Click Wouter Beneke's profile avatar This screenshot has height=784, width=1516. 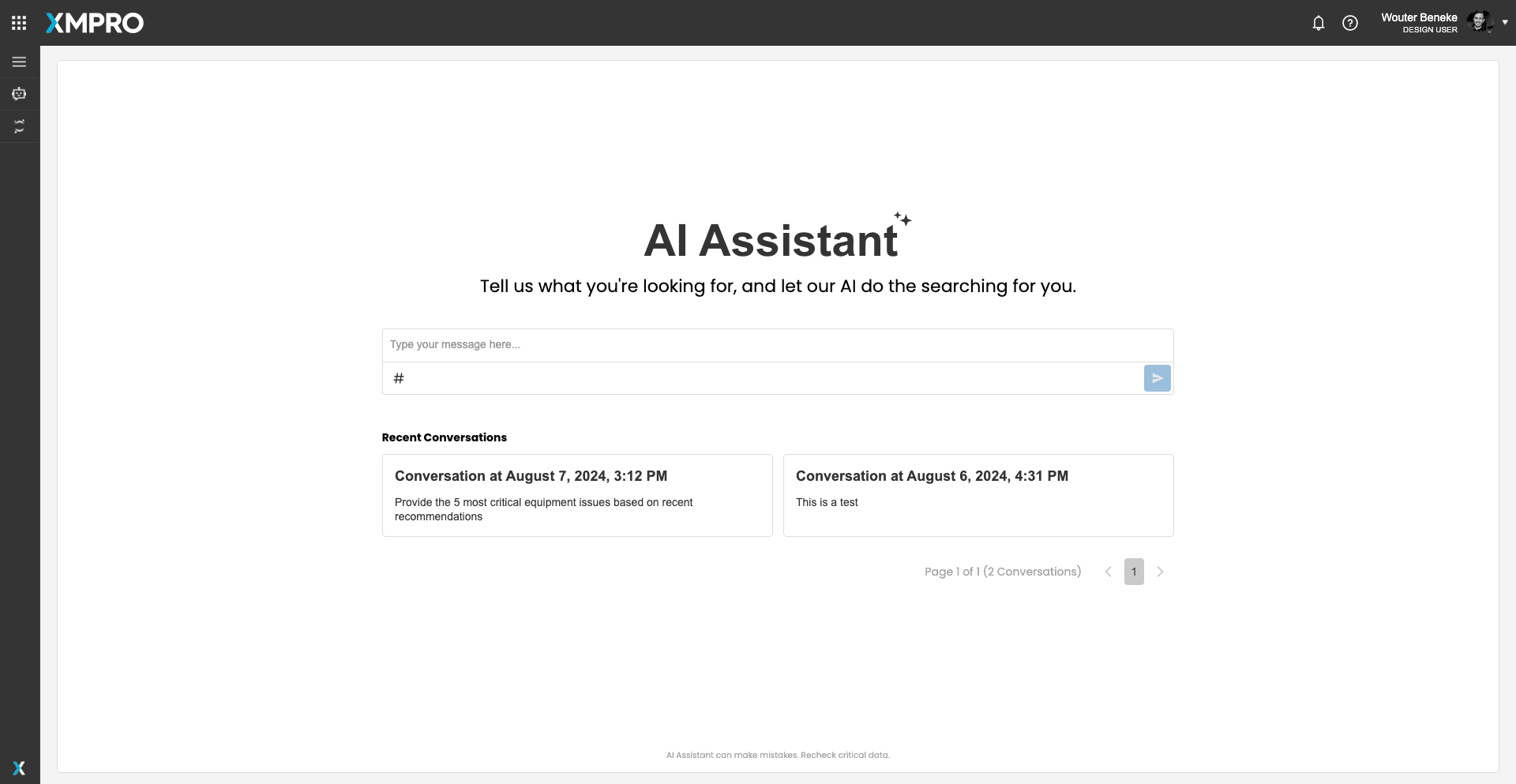1480,22
